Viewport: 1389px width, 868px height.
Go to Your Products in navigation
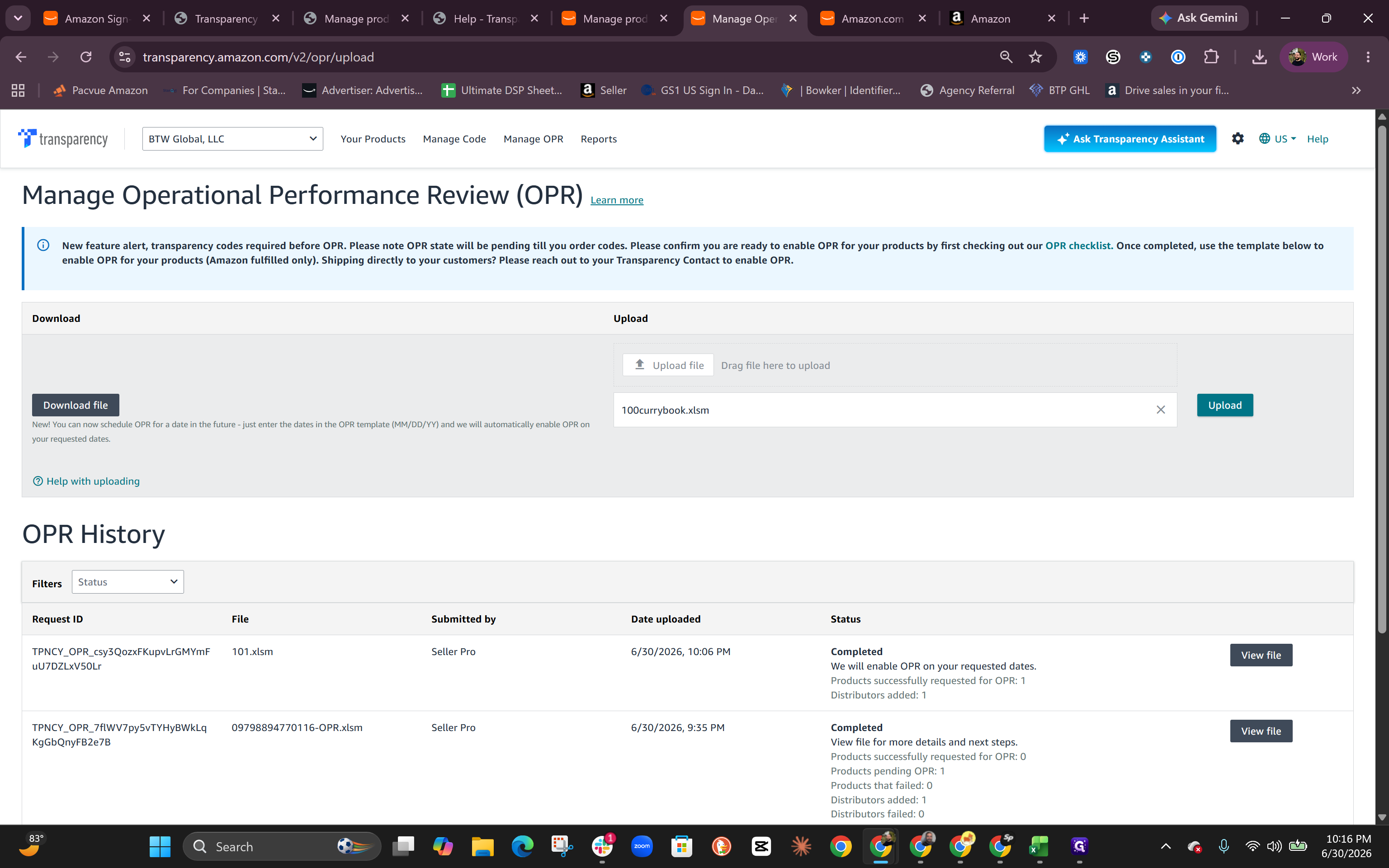point(373,138)
